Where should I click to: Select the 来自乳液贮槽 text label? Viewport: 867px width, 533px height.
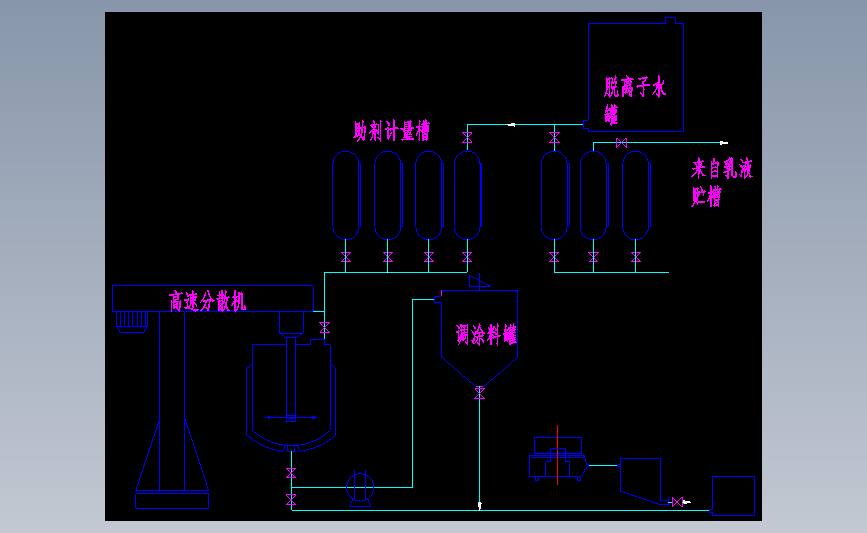(722, 182)
